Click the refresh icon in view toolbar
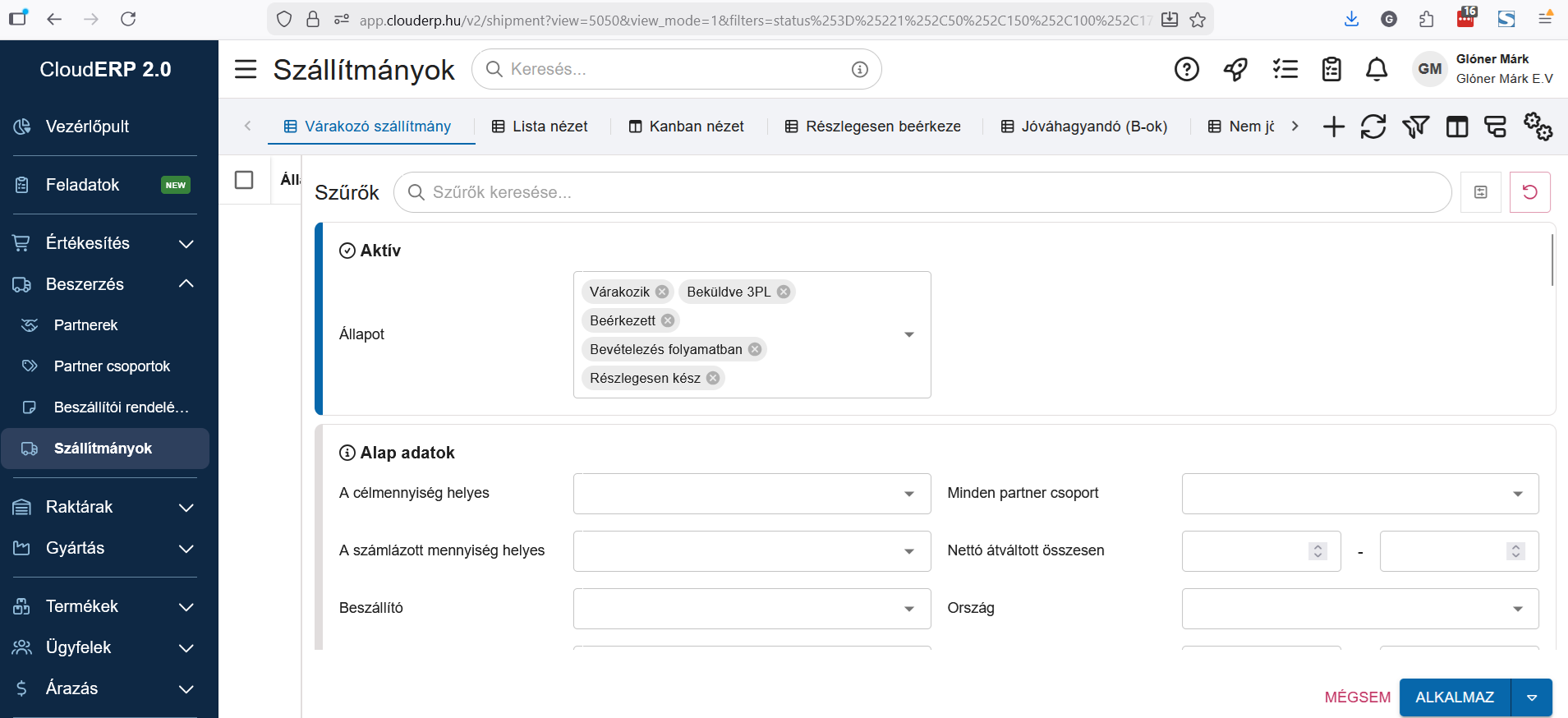 click(x=1373, y=127)
